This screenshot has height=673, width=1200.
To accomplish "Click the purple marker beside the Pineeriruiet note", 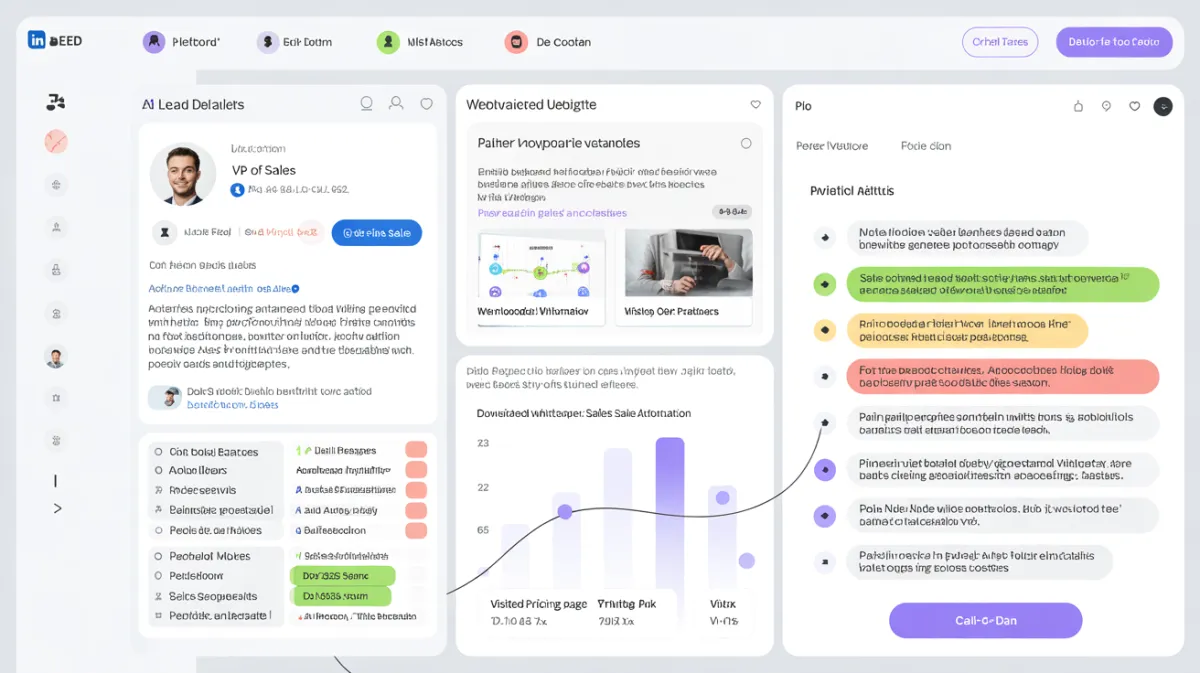I will (824, 469).
